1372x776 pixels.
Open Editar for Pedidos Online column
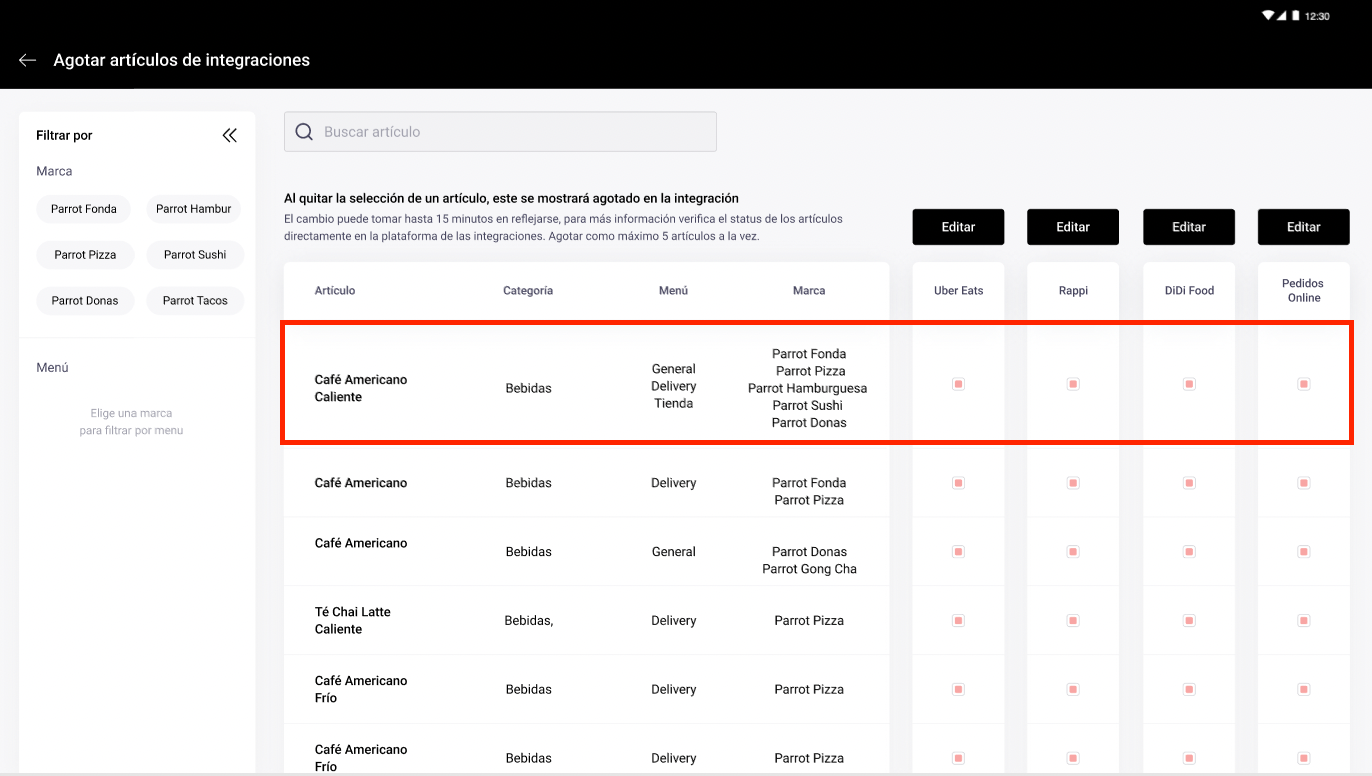click(1304, 227)
